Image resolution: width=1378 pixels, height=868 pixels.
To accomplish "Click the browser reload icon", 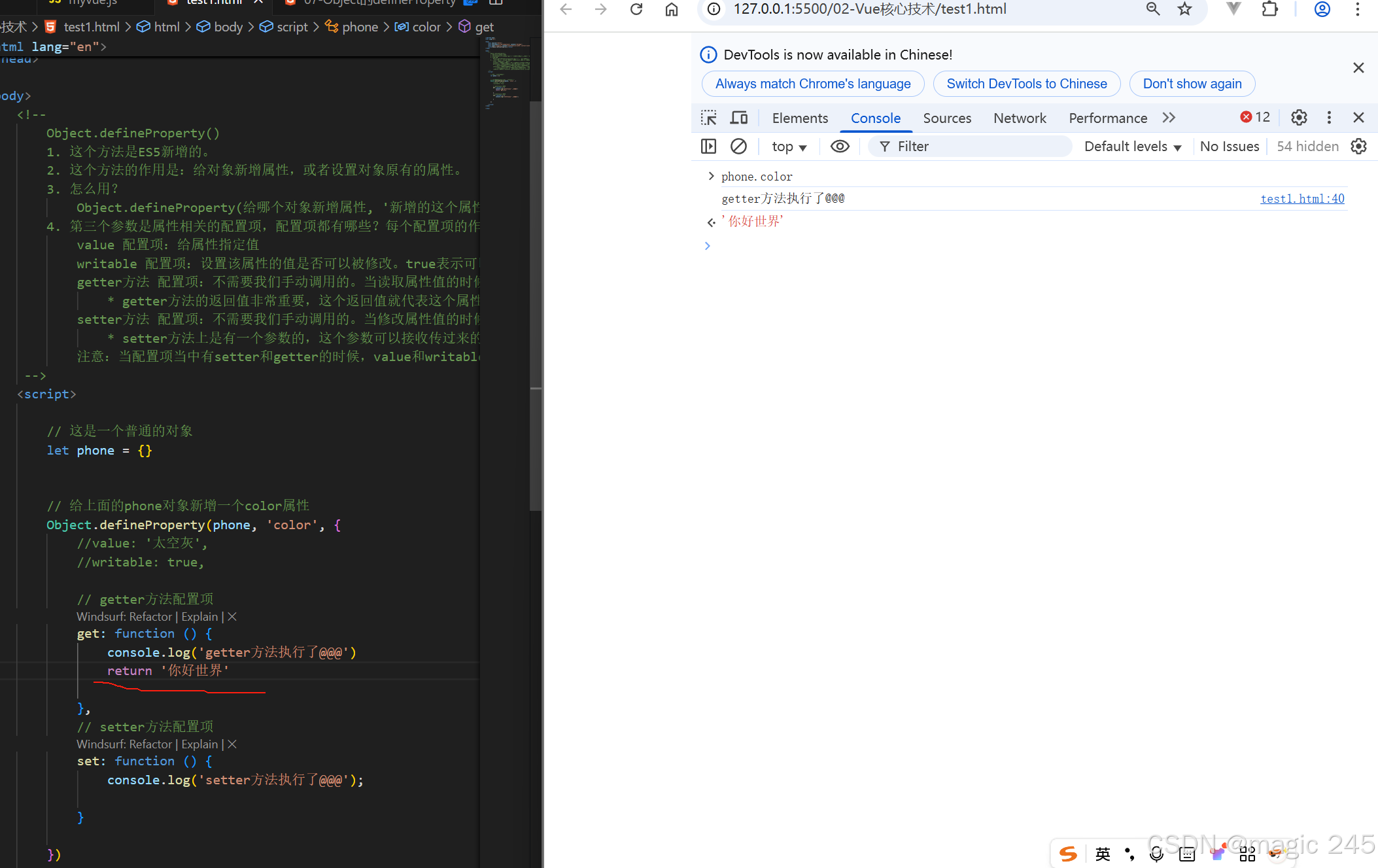I will (x=636, y=9).
